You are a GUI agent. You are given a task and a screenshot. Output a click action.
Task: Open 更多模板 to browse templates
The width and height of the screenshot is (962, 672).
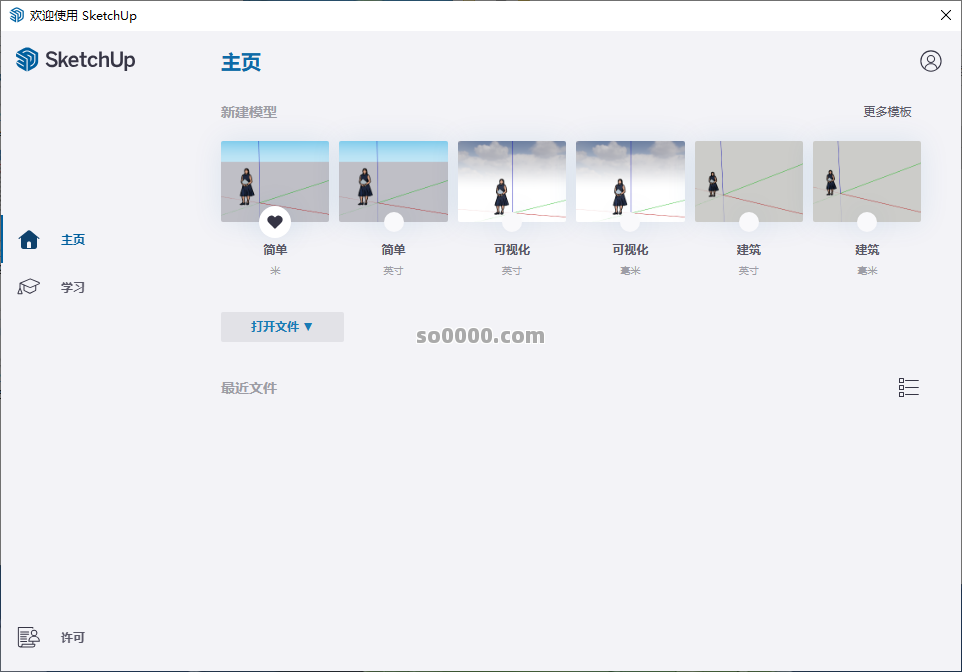(888, 111)
